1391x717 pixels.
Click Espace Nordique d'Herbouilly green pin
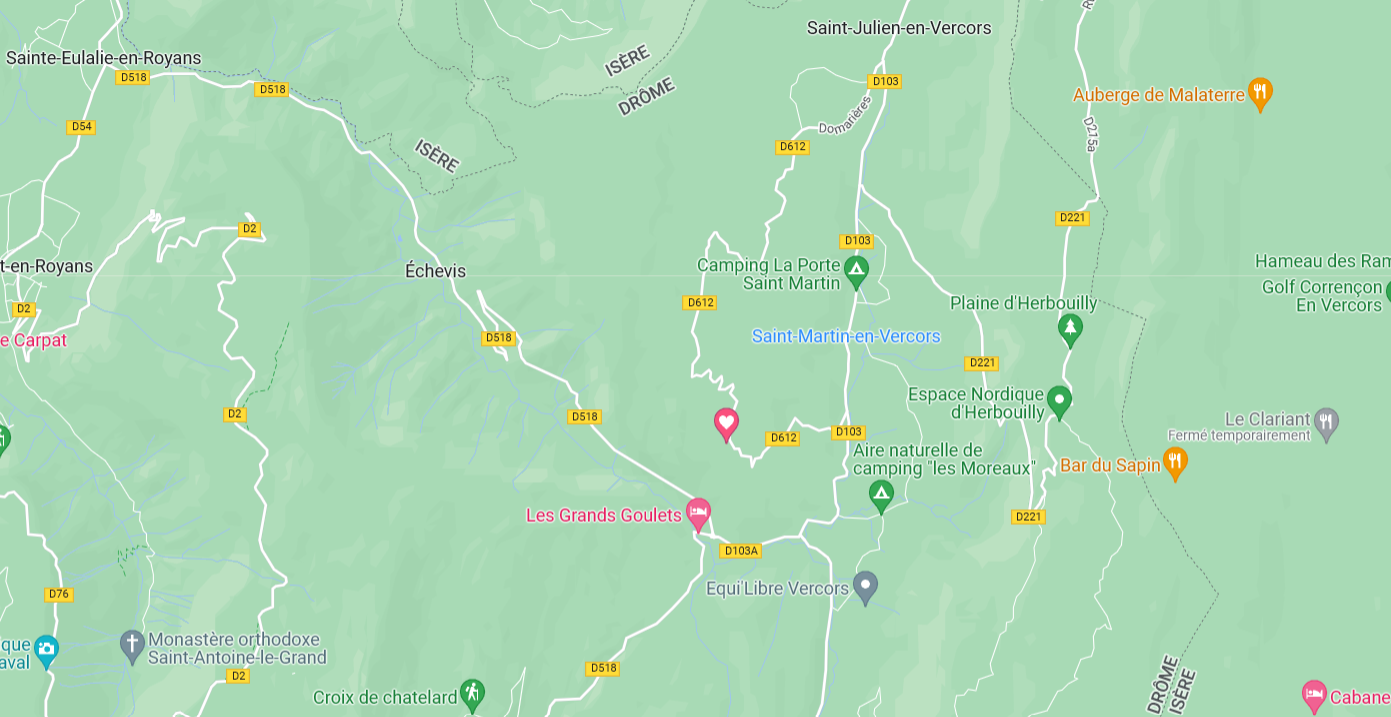point(1059,403)
